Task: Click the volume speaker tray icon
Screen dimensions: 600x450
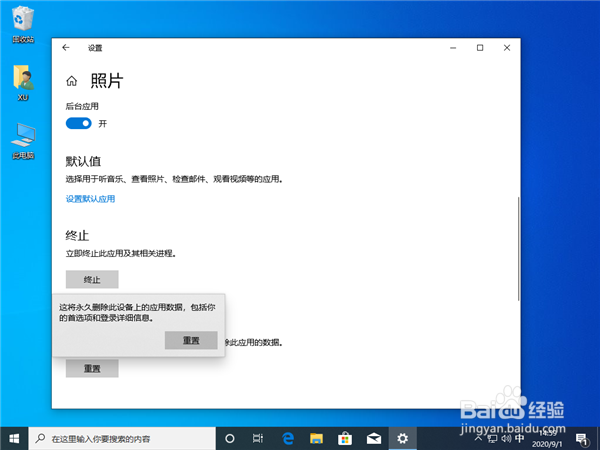Action: (x=506, y=439)
